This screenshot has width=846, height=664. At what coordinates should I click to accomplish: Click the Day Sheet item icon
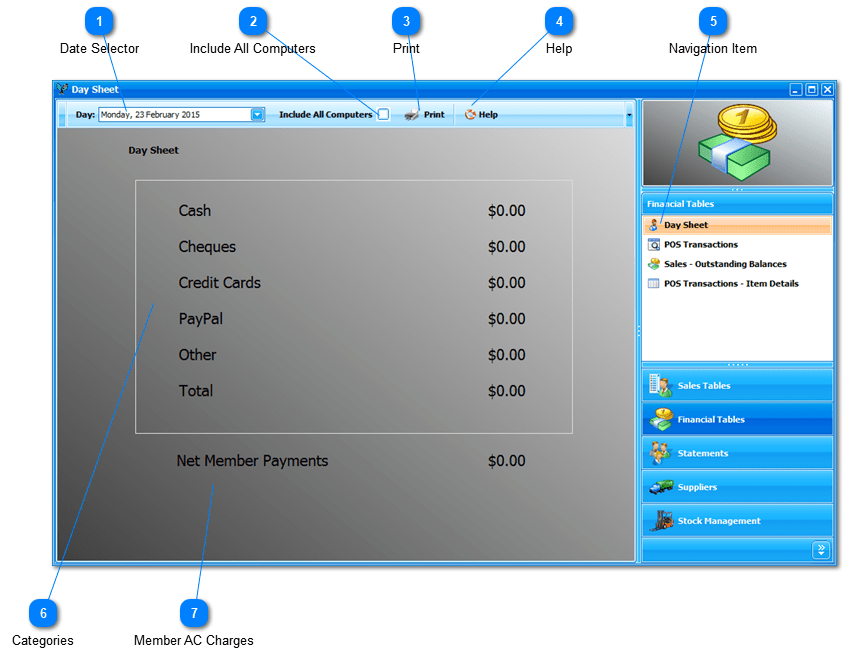pyautogui.click(x=653, y=225)
